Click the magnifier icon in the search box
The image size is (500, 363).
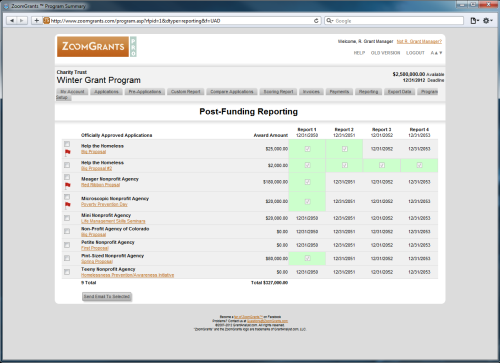329,21
